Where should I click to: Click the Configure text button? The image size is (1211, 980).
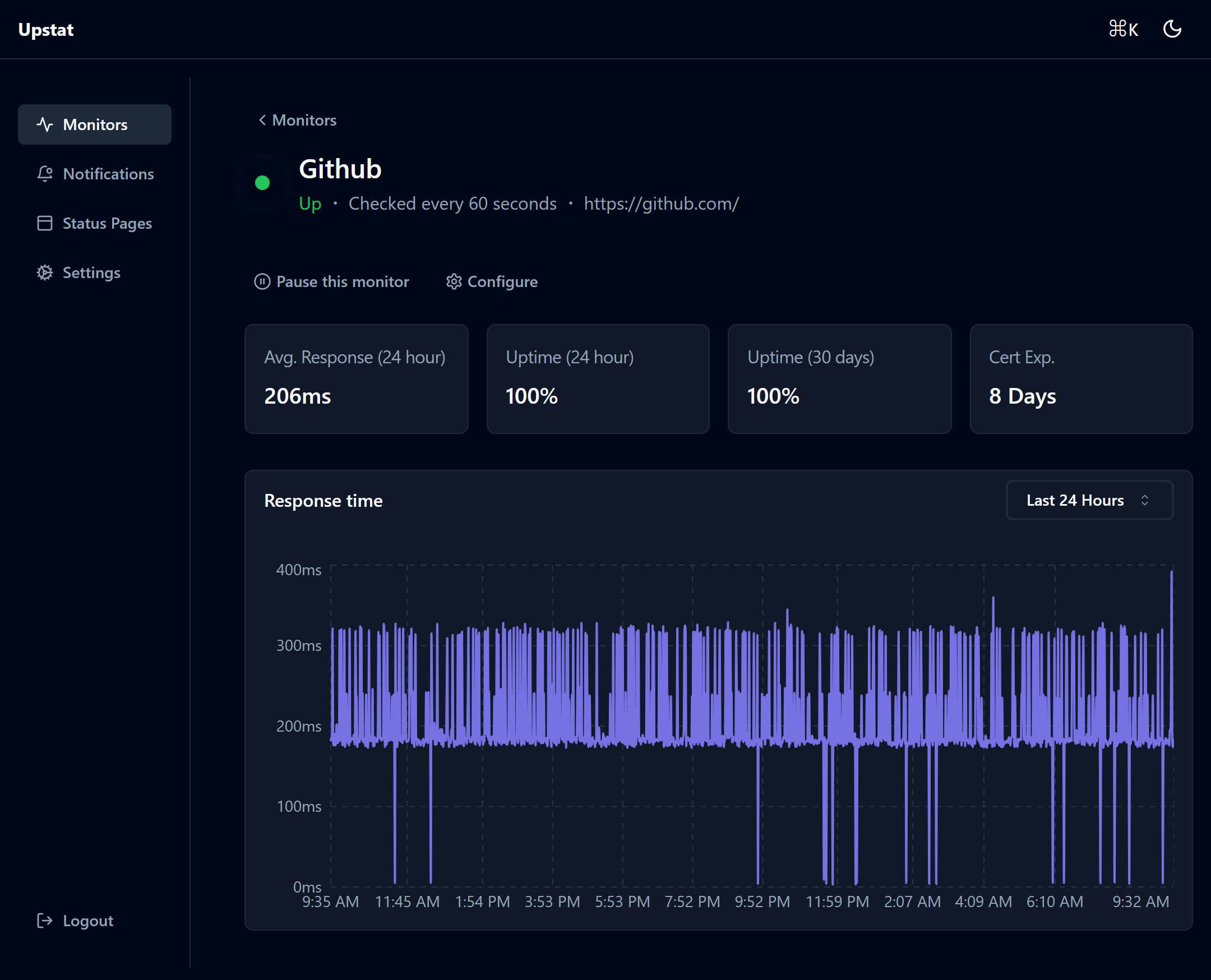point(502,281)
